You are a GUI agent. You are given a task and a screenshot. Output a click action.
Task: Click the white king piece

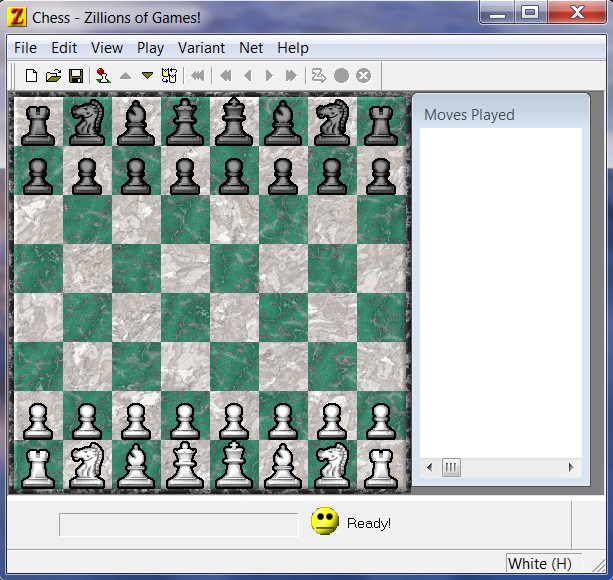point(234,465)
